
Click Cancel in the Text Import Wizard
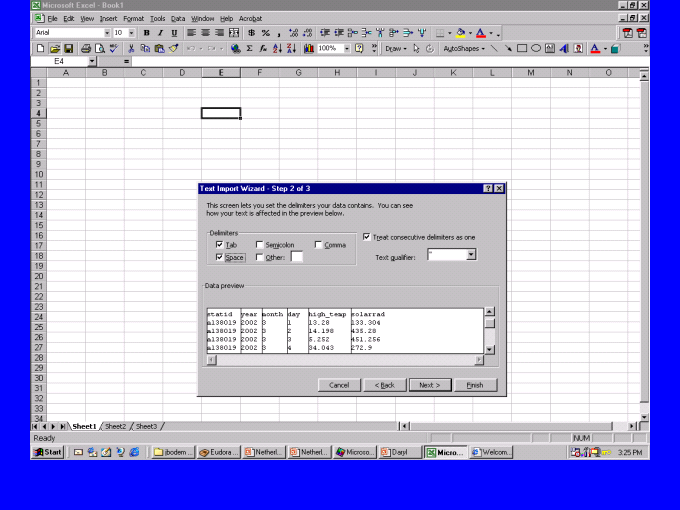339,385
